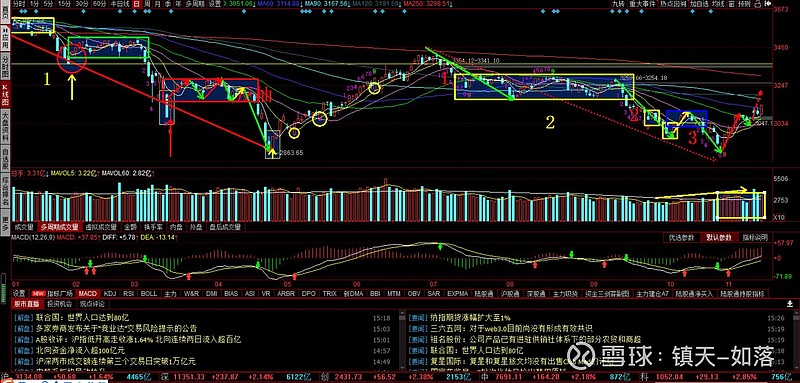Select the W&R indicator tab
Viewport: 800px width, 383px height.
pyautogui.click(x=191, y=293)
